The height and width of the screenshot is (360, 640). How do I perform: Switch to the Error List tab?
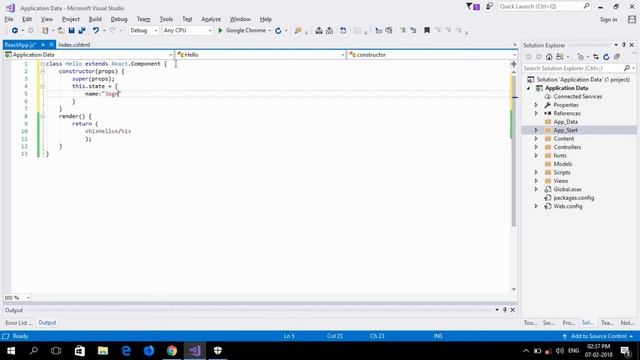tap(18, 323)
